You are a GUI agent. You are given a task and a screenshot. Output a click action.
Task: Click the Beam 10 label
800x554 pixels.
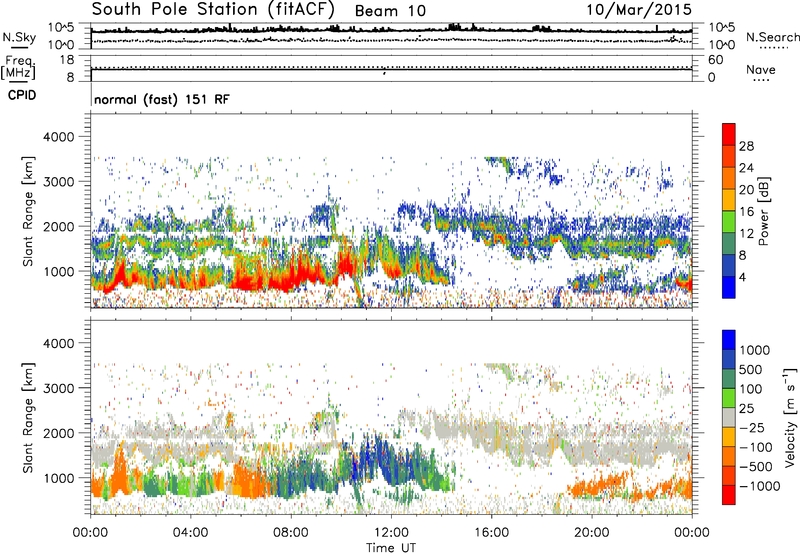click(390, 11)
